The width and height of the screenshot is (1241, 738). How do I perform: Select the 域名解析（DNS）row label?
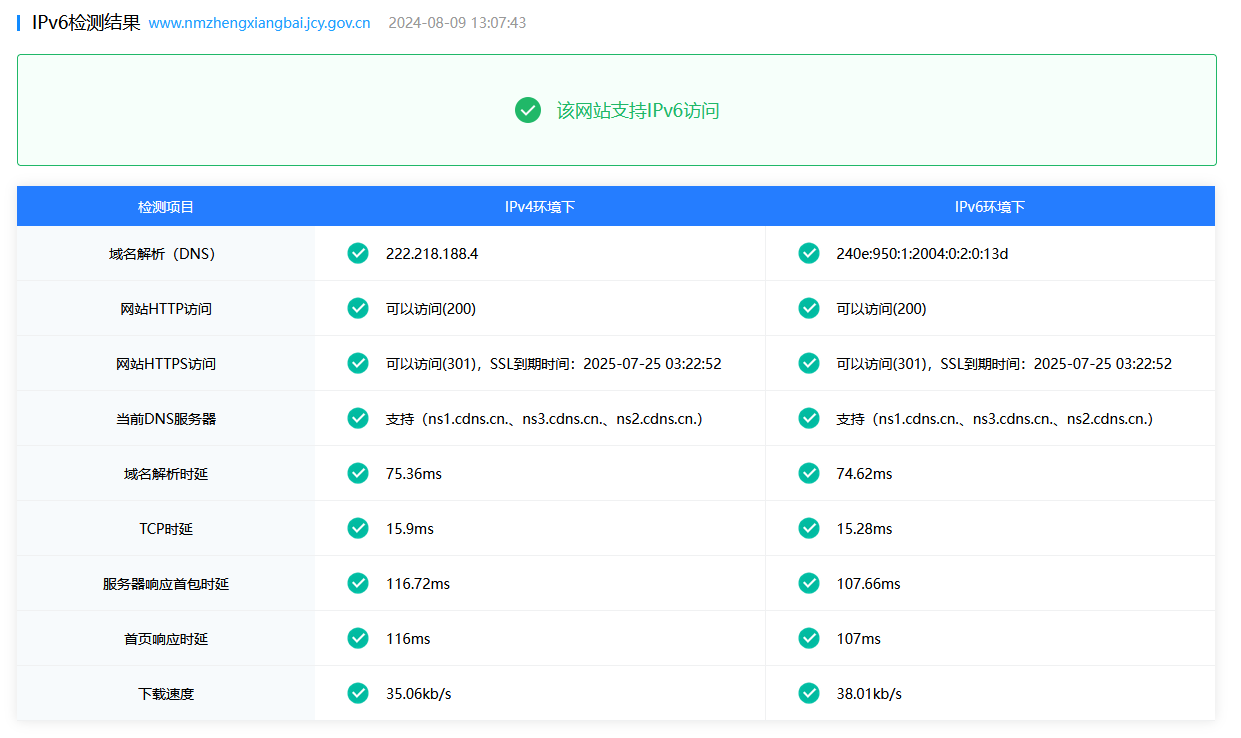pyautogui.click(x=166, y=254)
